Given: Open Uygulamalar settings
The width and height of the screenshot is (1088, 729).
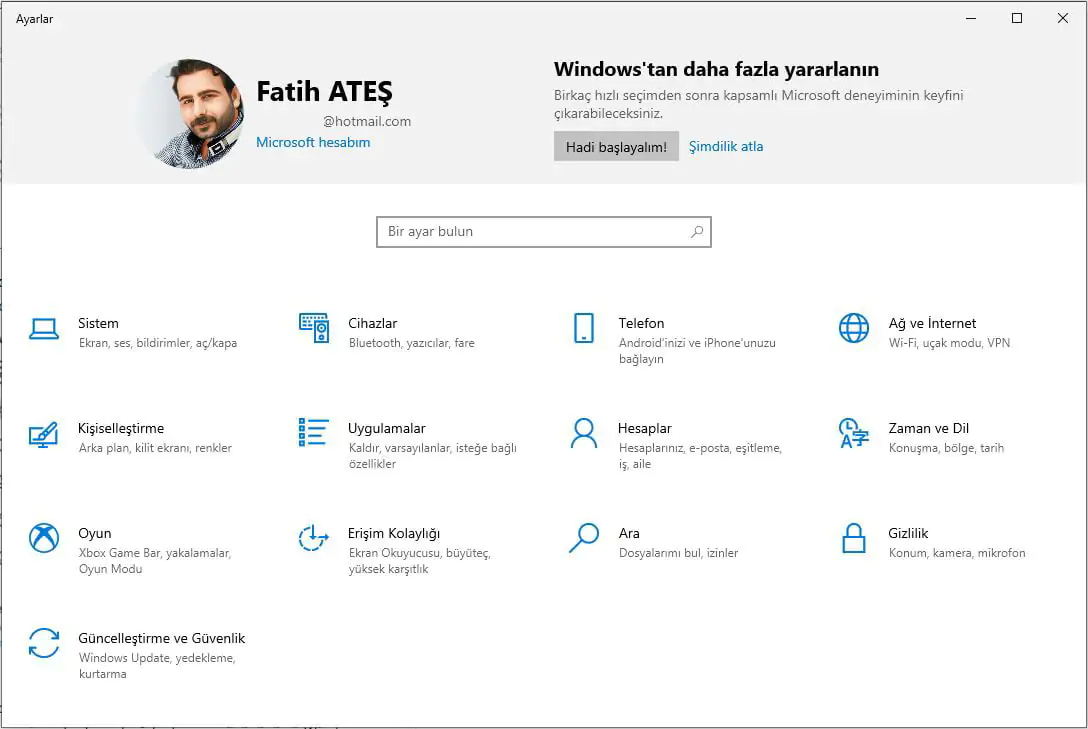Looking at the screenshot, I should [x=383, y=428].
